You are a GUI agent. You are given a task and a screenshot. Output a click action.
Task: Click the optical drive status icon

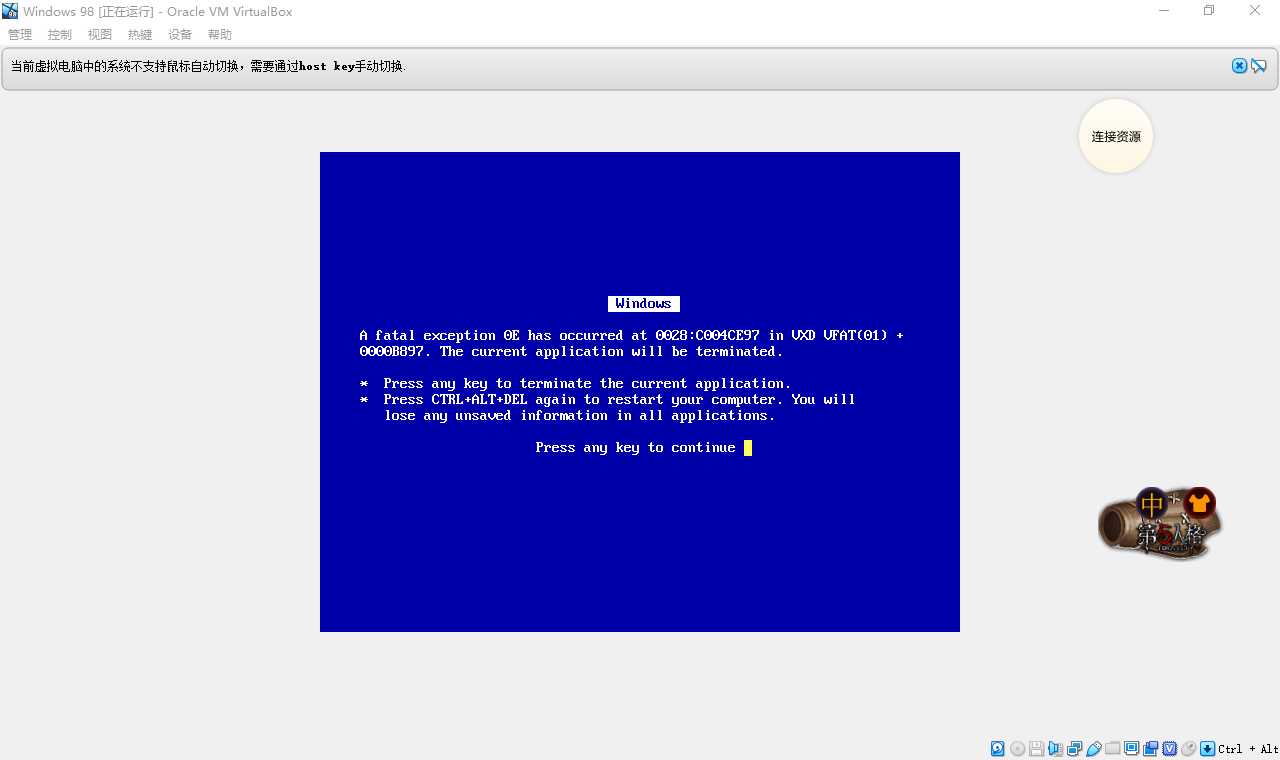click(1017, 749)
